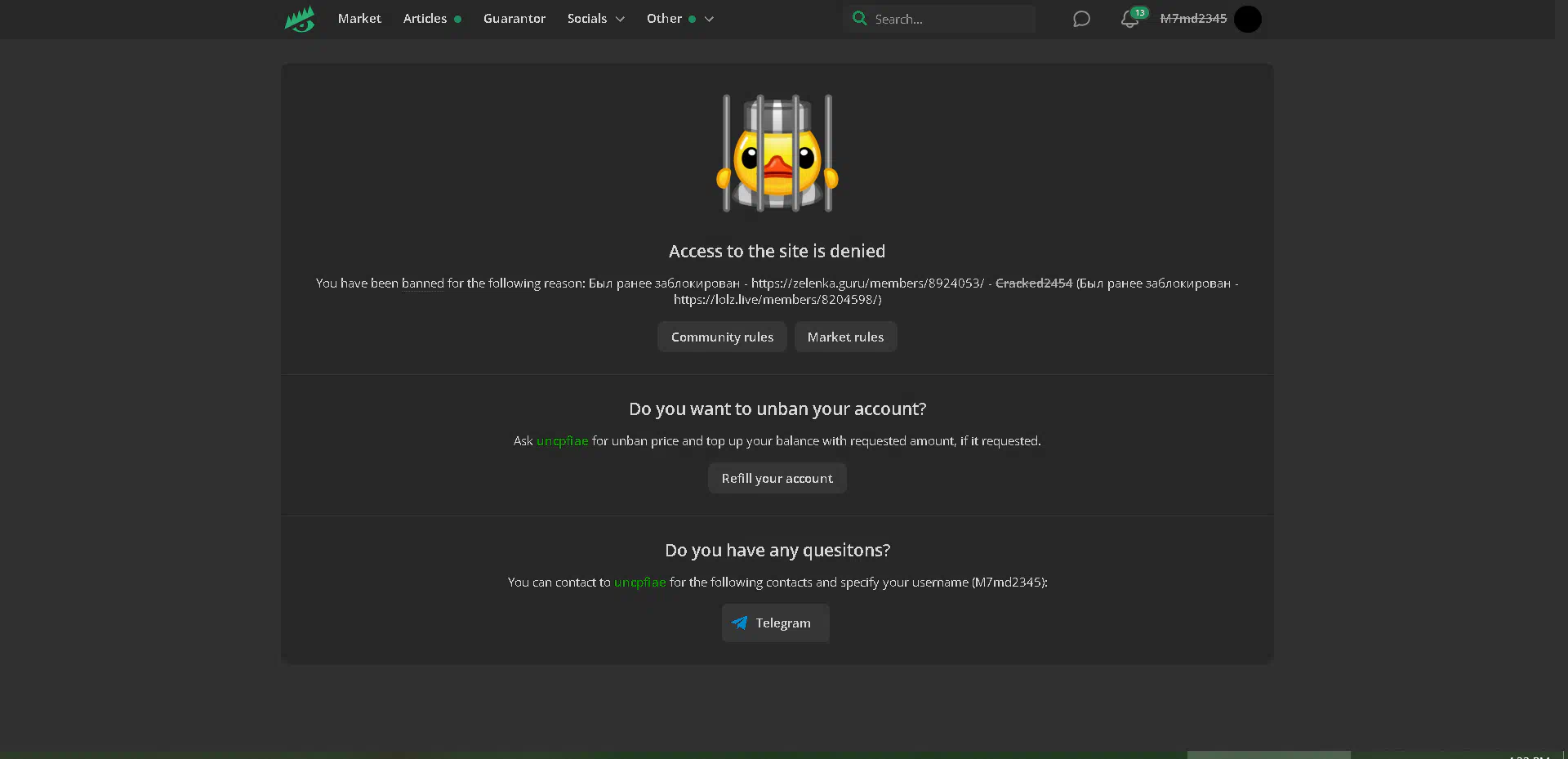Open notifications bell with 13 badge
The width and height of the screenshot is (1568, 759).
[x=1133, y=18]
